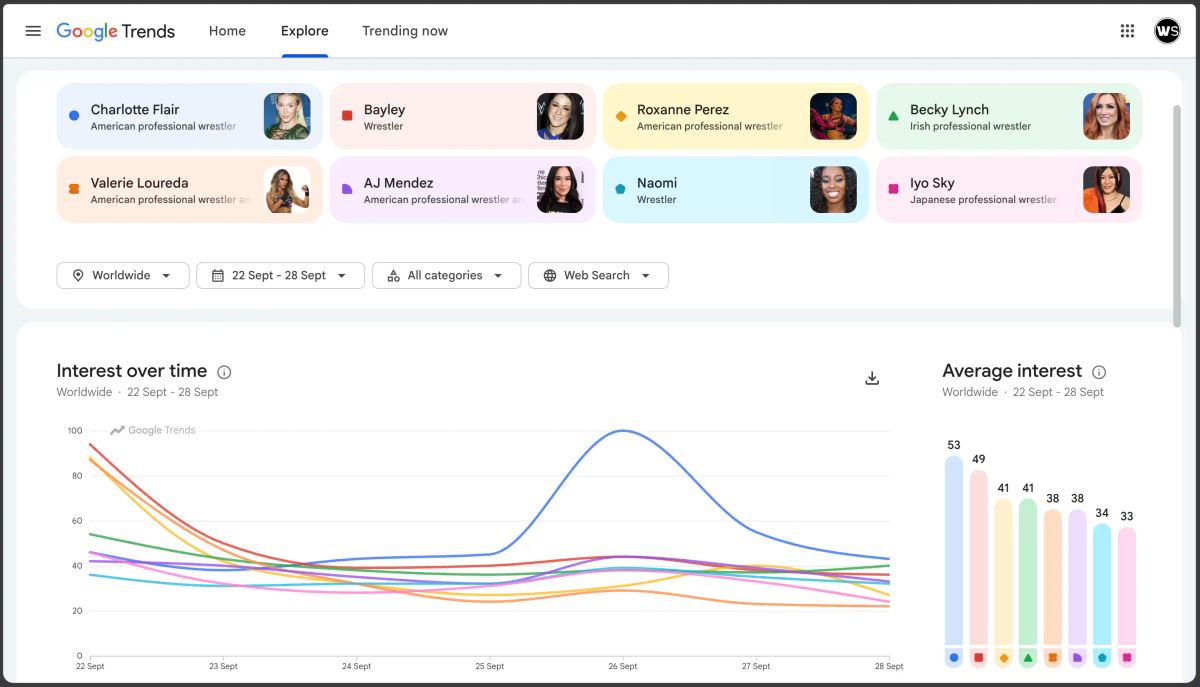Open the 22 Sept - 28 Sept date range dropdown
This screenshot has width=1200, height=687.
pyautogui.click(x=280, y=275)
